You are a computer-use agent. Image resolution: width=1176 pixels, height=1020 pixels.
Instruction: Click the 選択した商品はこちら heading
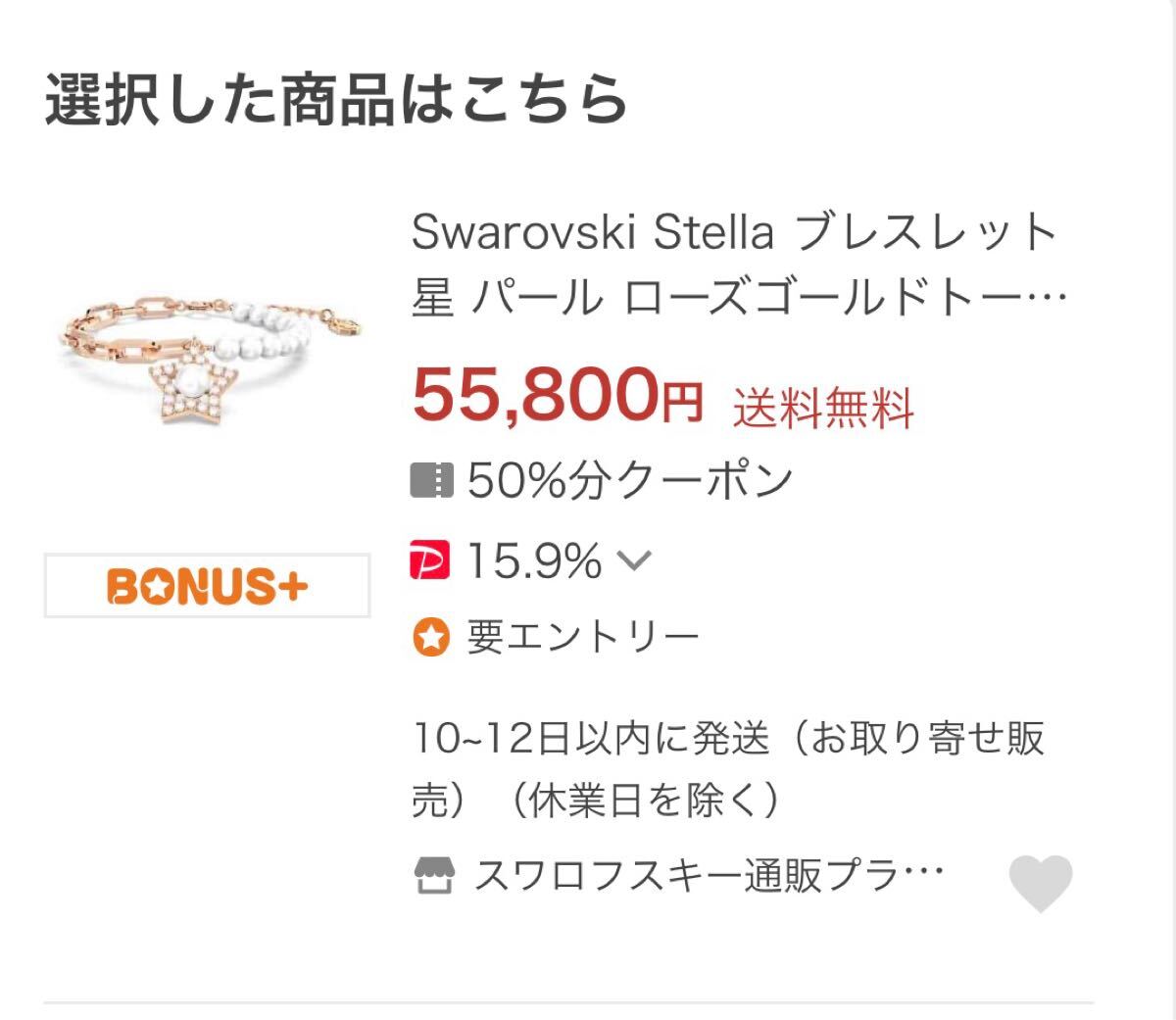(336, 100)
